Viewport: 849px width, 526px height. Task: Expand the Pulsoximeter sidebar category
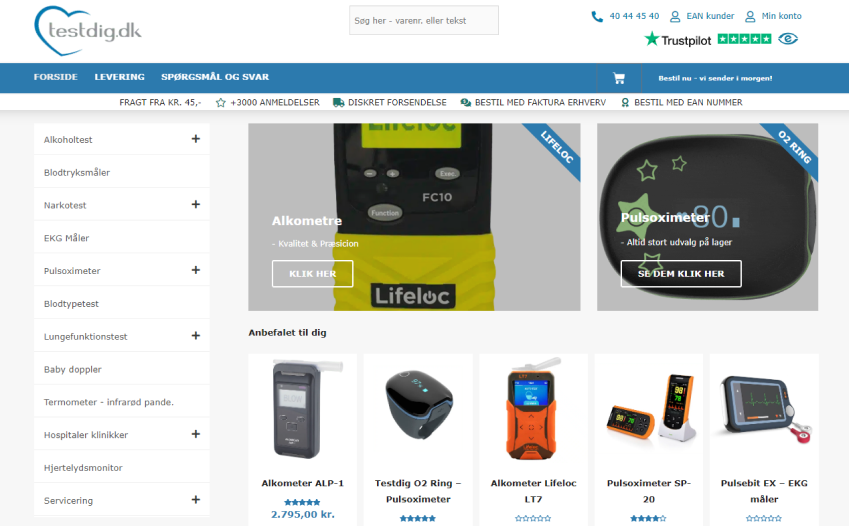coord(195,270)
